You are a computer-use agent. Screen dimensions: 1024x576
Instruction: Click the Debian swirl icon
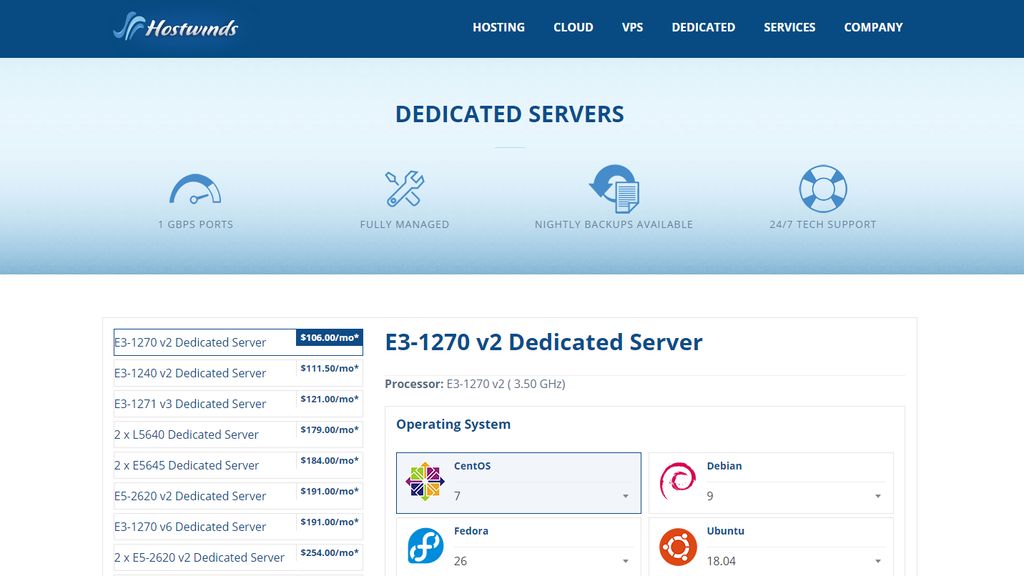(x=677, y=479)
